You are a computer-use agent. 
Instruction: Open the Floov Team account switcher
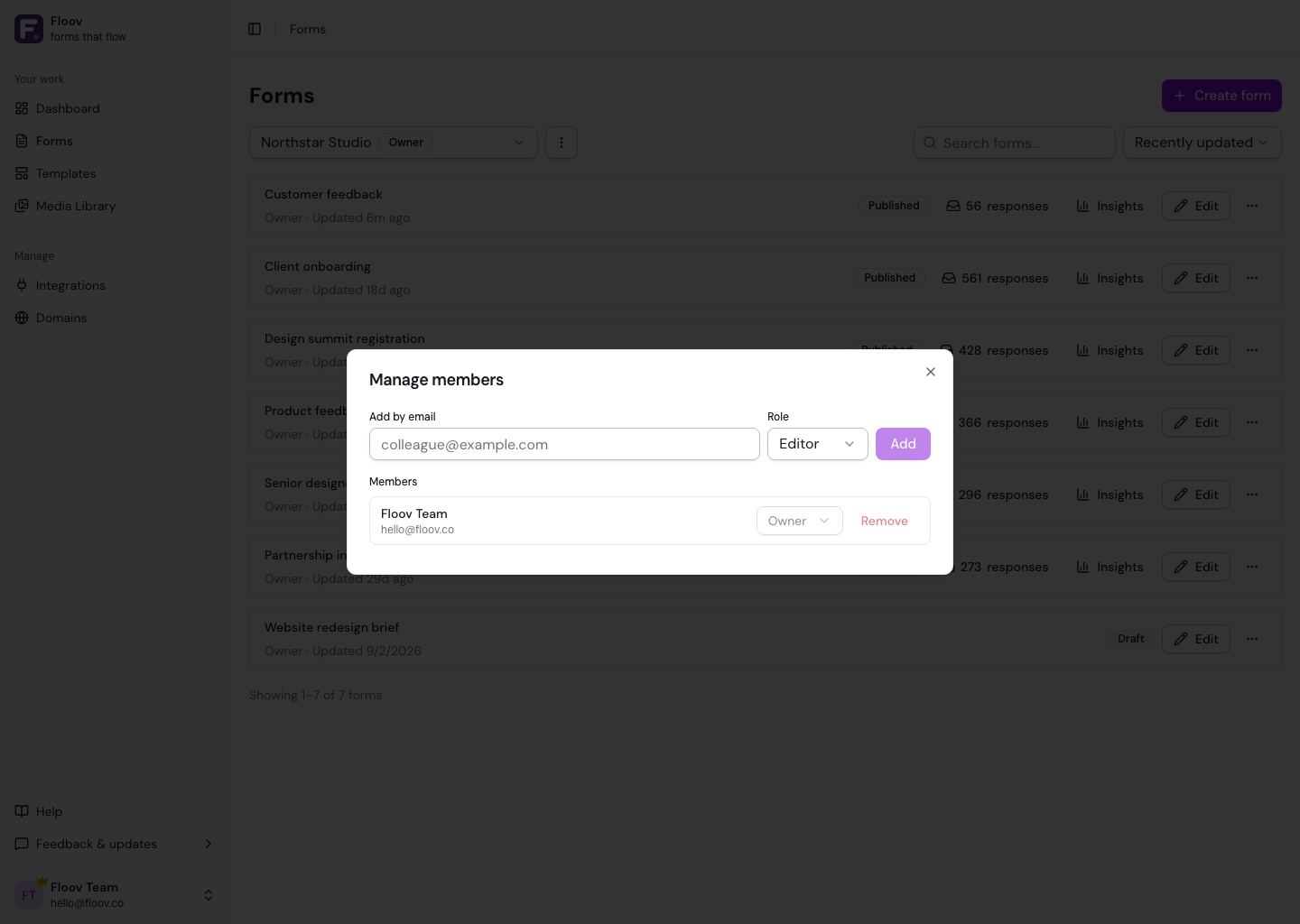[116, 895]
